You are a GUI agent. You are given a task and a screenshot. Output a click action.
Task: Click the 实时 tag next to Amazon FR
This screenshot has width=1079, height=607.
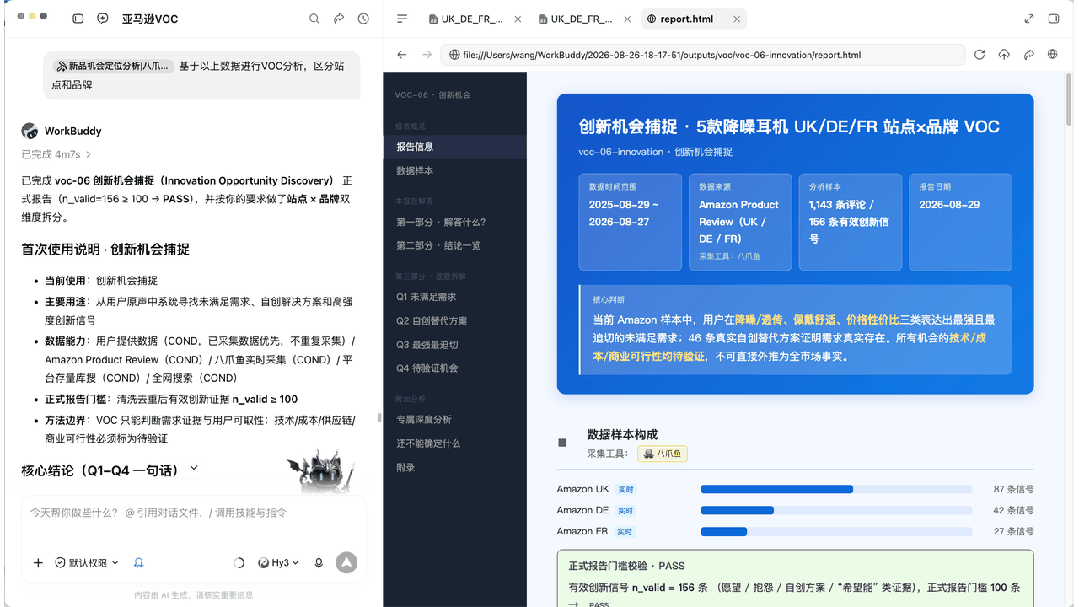pyautogui.click(x=624, y=532)
